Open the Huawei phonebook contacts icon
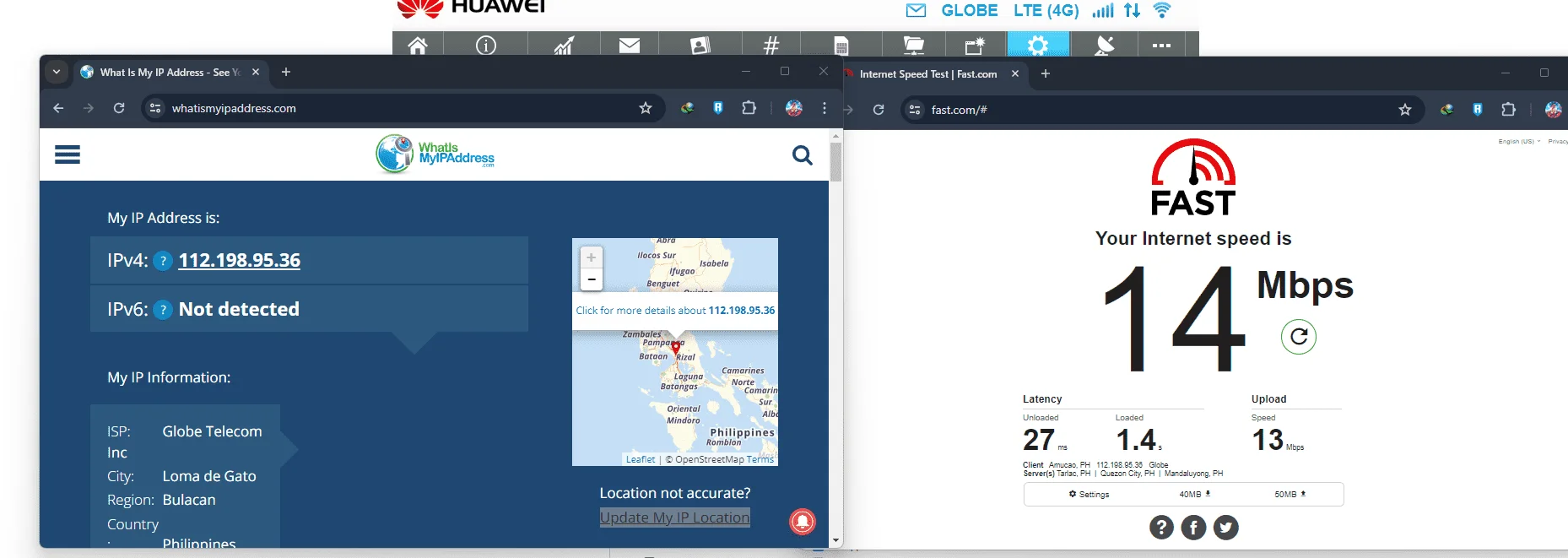 click(x=700, y=46)
